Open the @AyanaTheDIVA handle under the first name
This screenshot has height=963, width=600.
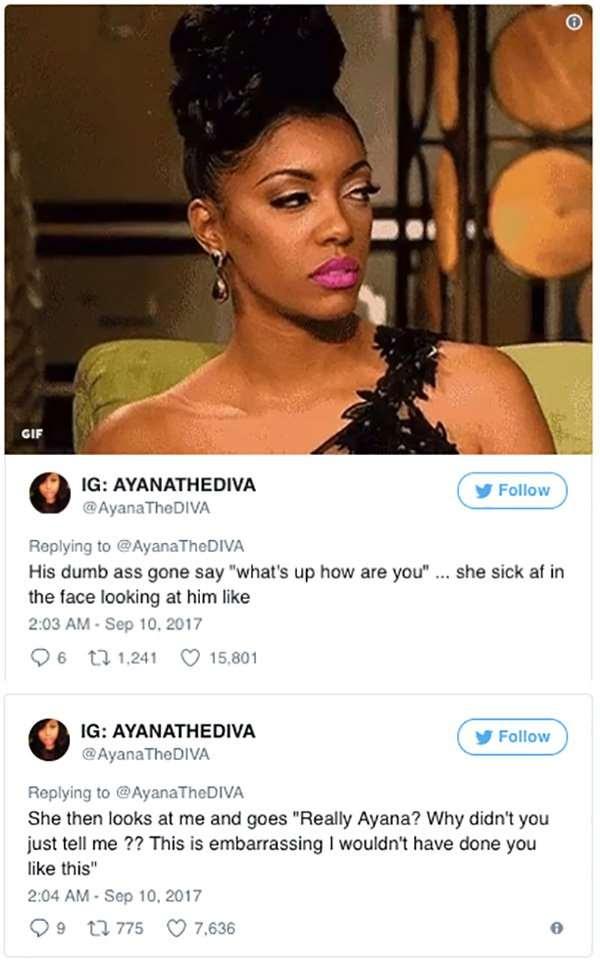pyautogui.click(x=146, y=508)
